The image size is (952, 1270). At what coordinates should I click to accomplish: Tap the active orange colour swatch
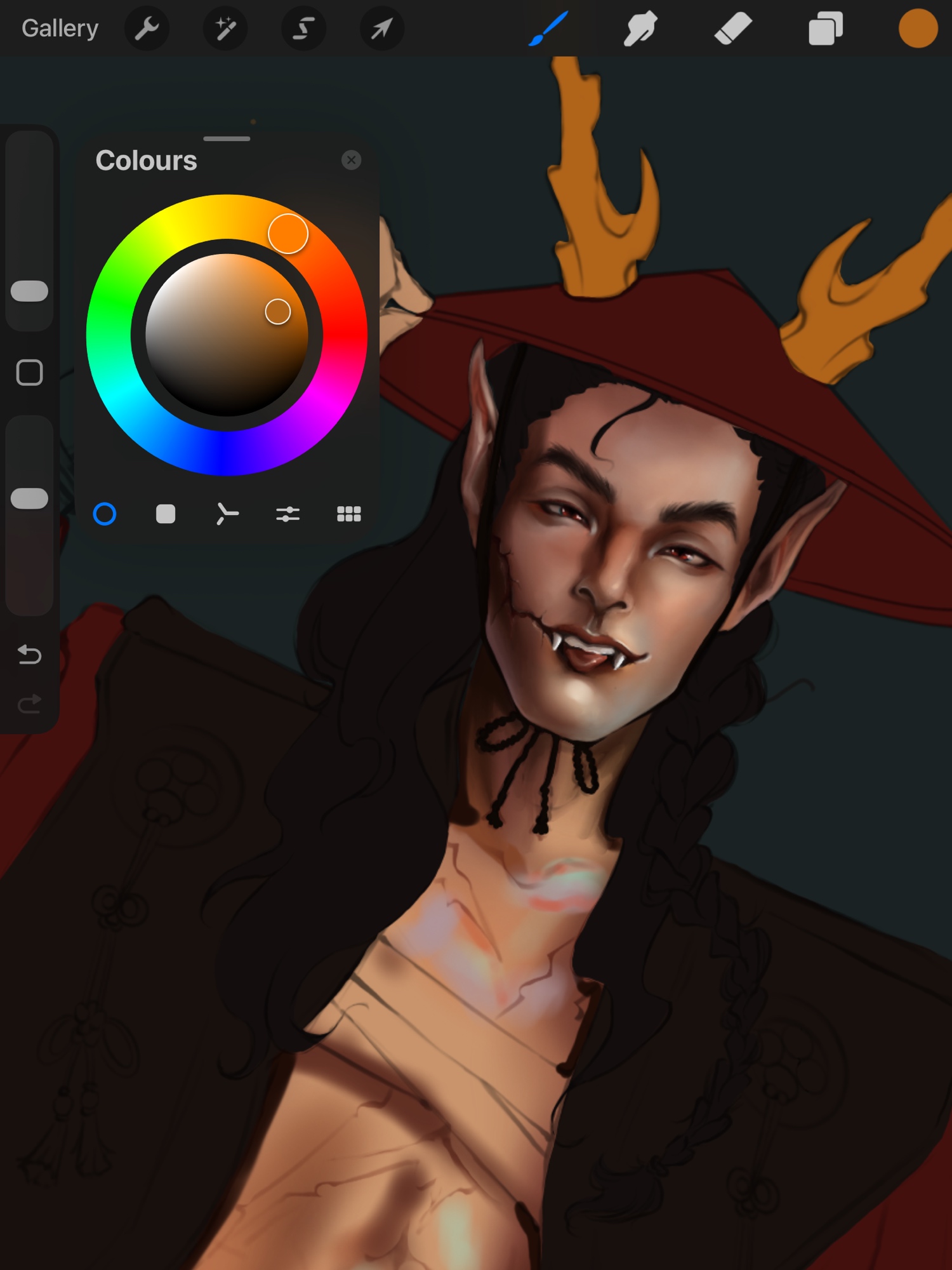(918, 29)
